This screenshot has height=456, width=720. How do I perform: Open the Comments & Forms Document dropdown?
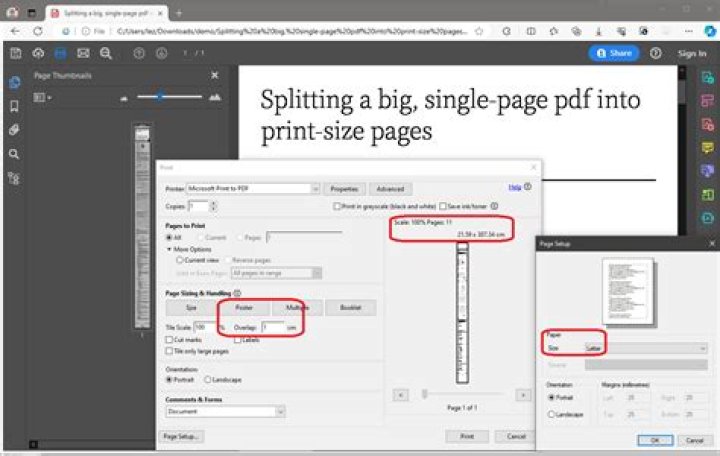(x=225, y=411)
